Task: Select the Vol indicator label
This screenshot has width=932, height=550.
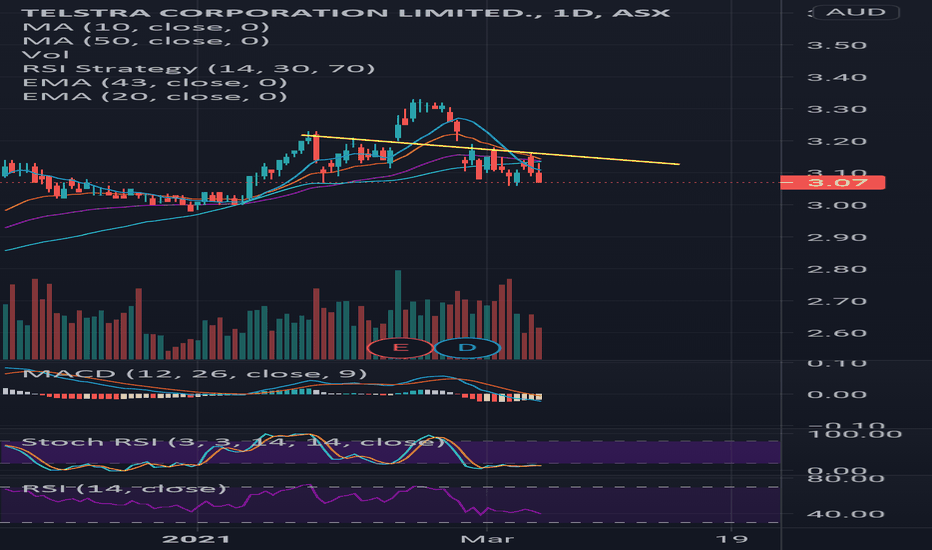Action: point(45,55)
